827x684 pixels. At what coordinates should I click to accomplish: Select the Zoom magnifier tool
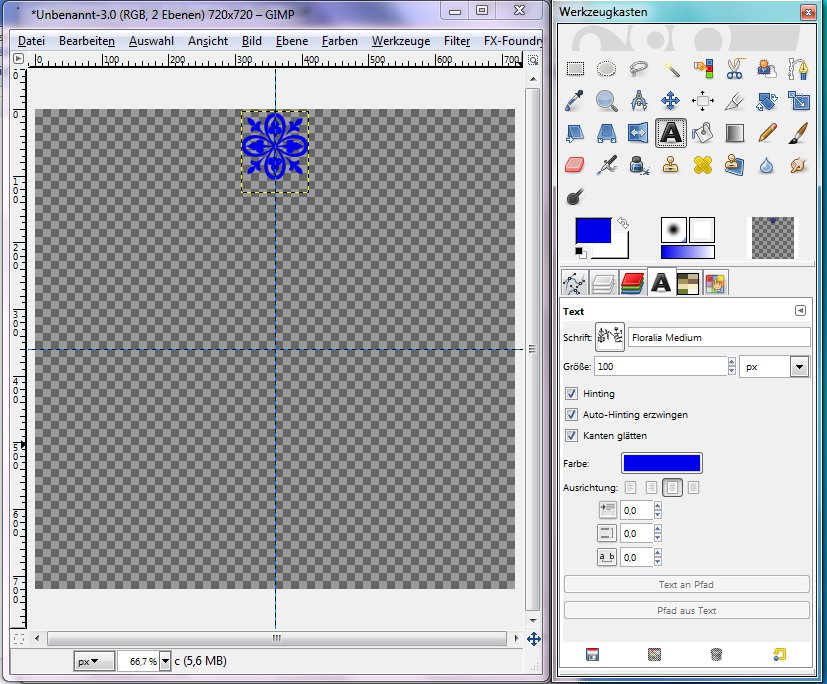pos(607,101)
